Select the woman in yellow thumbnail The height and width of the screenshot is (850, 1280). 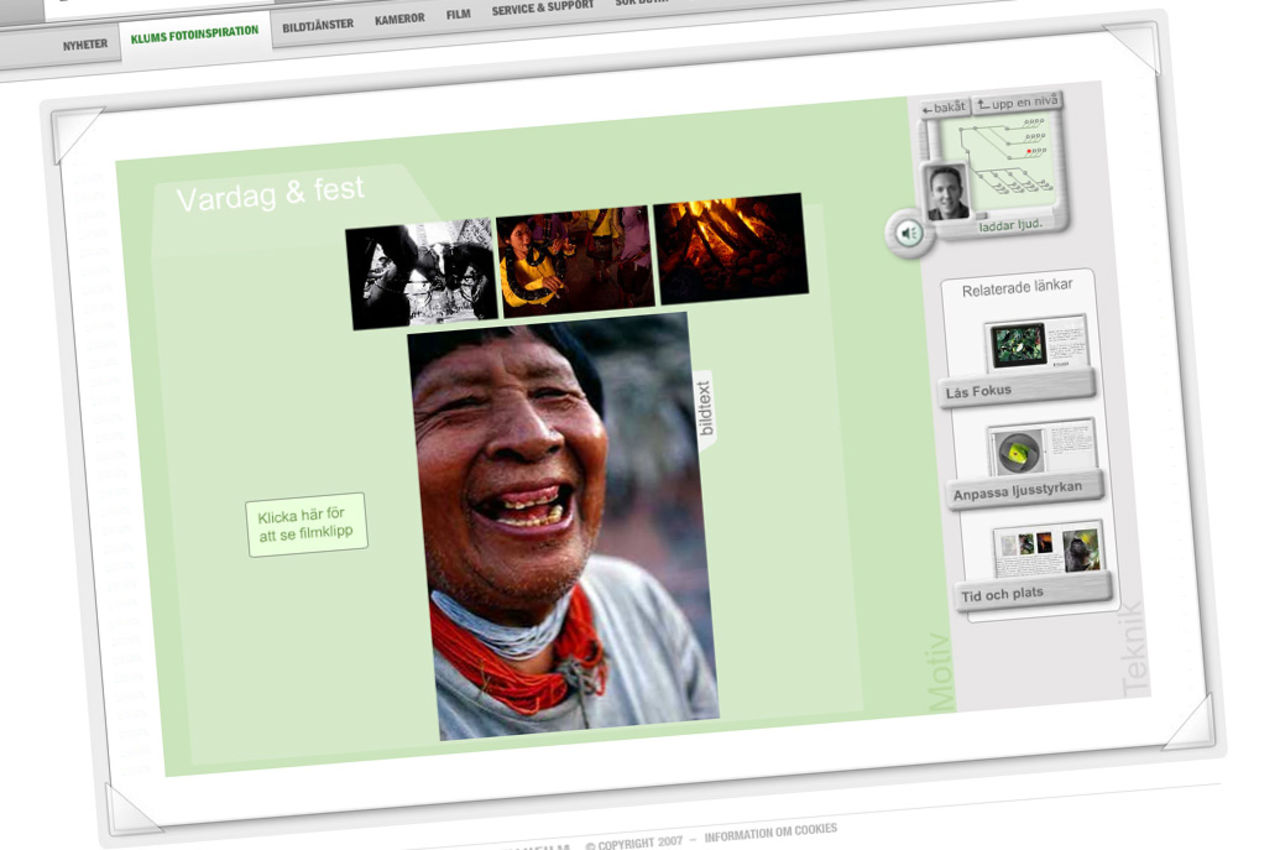pyautogui.click(x=575, y=262)
